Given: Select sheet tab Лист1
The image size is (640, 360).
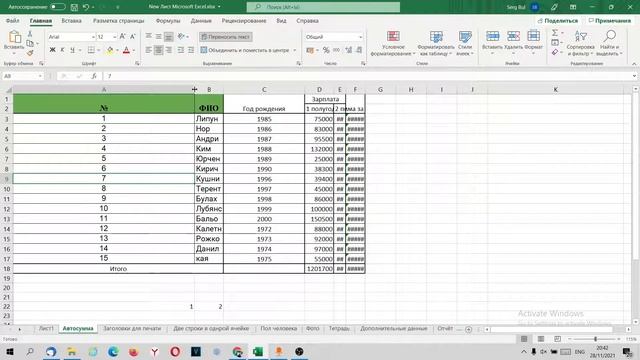Looking at the screenshot, I should (46, 329).
